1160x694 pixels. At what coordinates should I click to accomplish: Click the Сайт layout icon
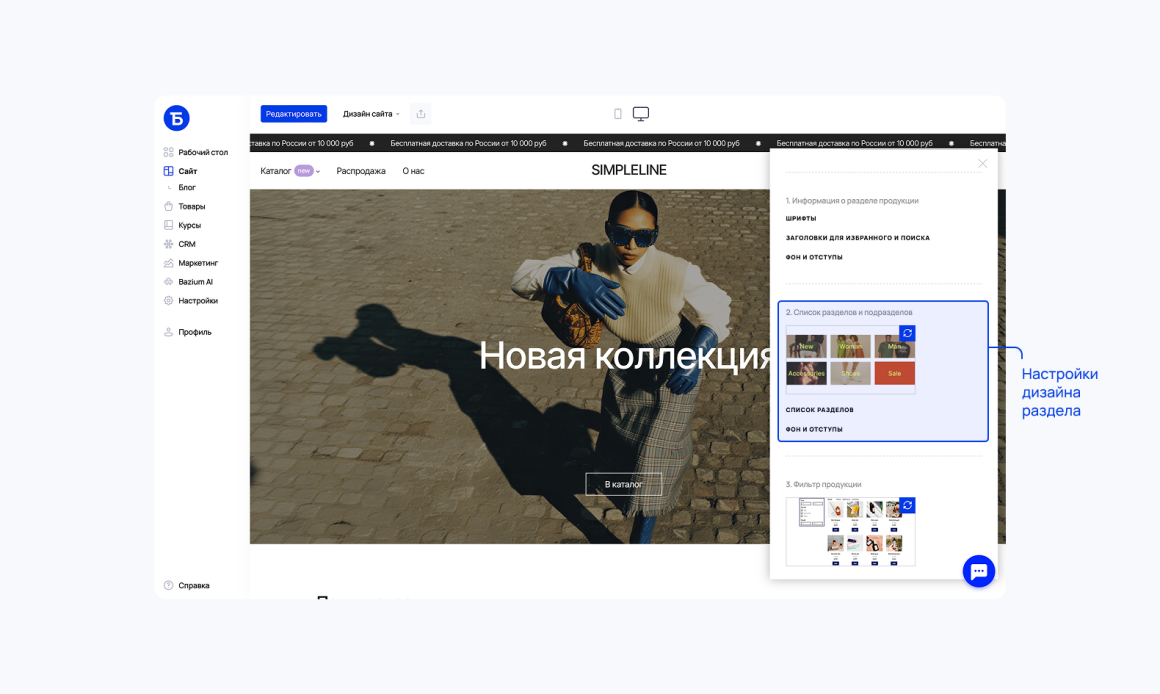(x=169, y=171)
